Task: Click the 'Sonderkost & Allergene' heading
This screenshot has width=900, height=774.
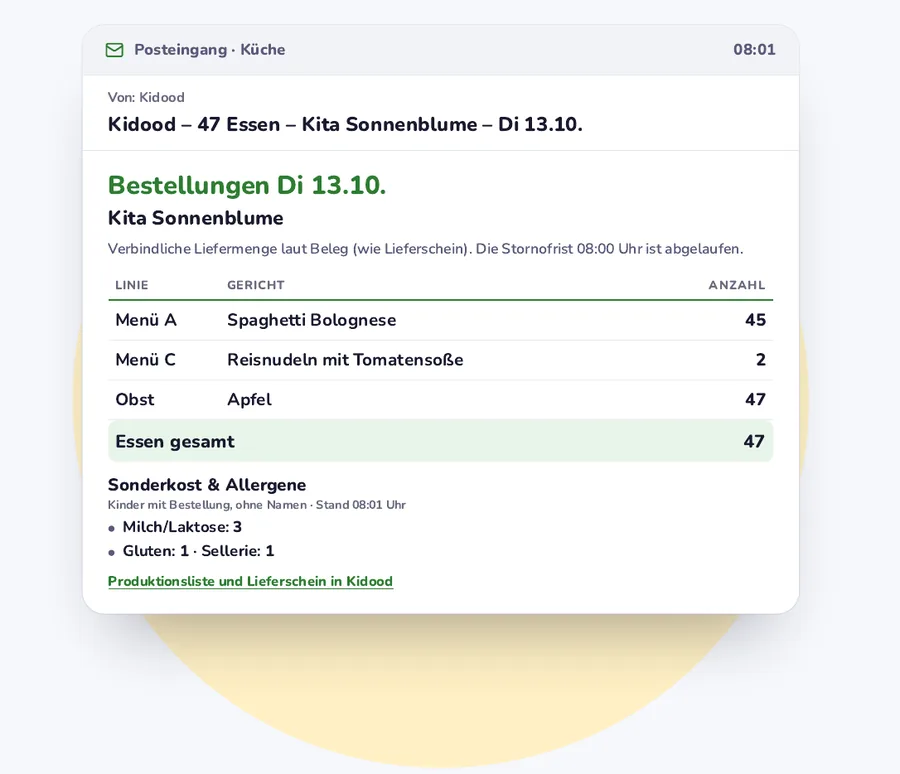Action: click(x=207, y=485)
